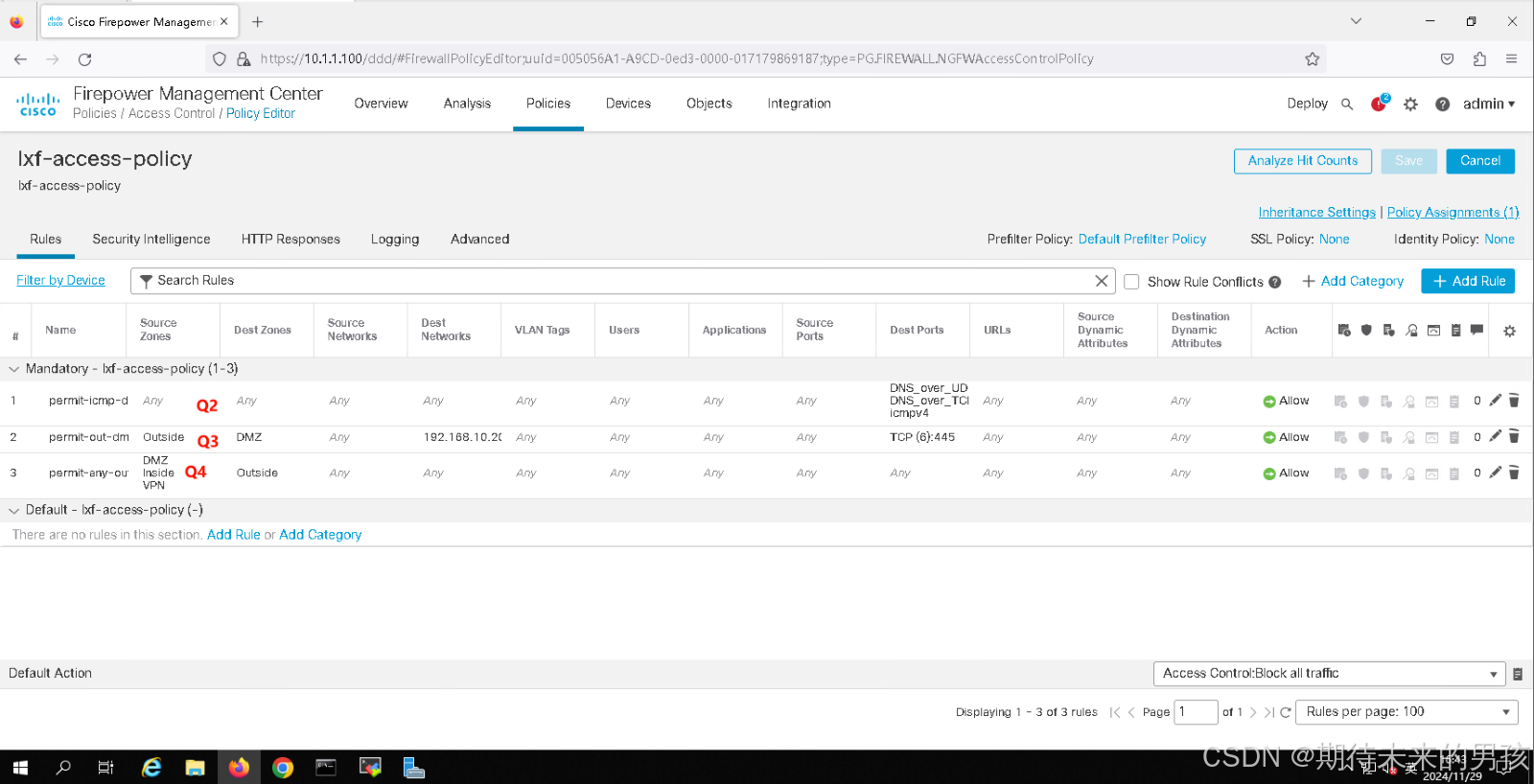The height and width of the screenshot is (784, 1534).
Task: Bookmark this page with the star icon
Action: coord(1312,58)
